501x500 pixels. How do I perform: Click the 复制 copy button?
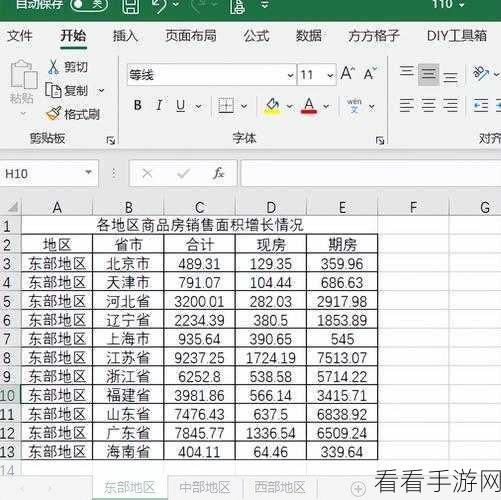click(x=67, y=90)
